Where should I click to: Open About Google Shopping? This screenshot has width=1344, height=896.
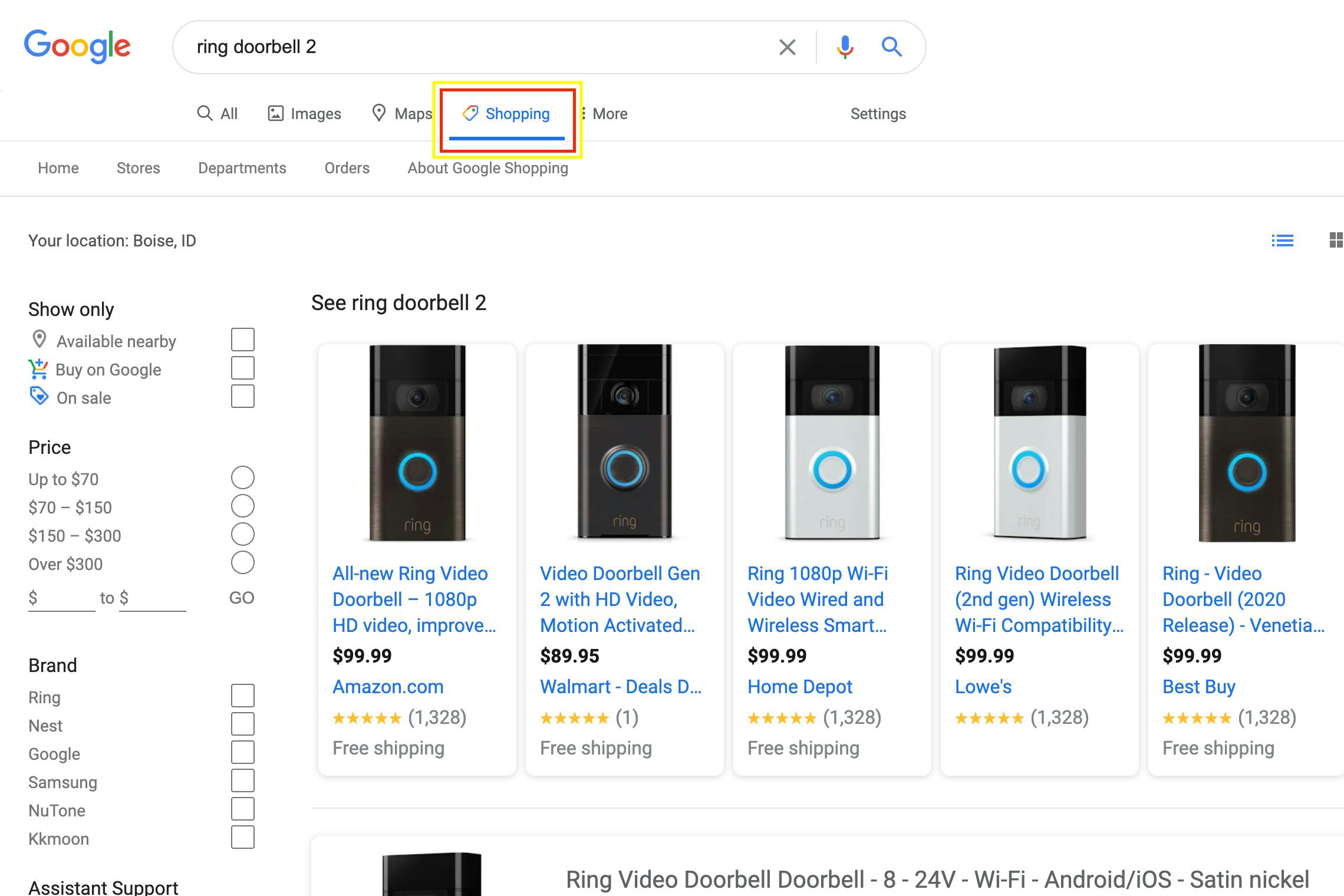(x=488, y=168)
